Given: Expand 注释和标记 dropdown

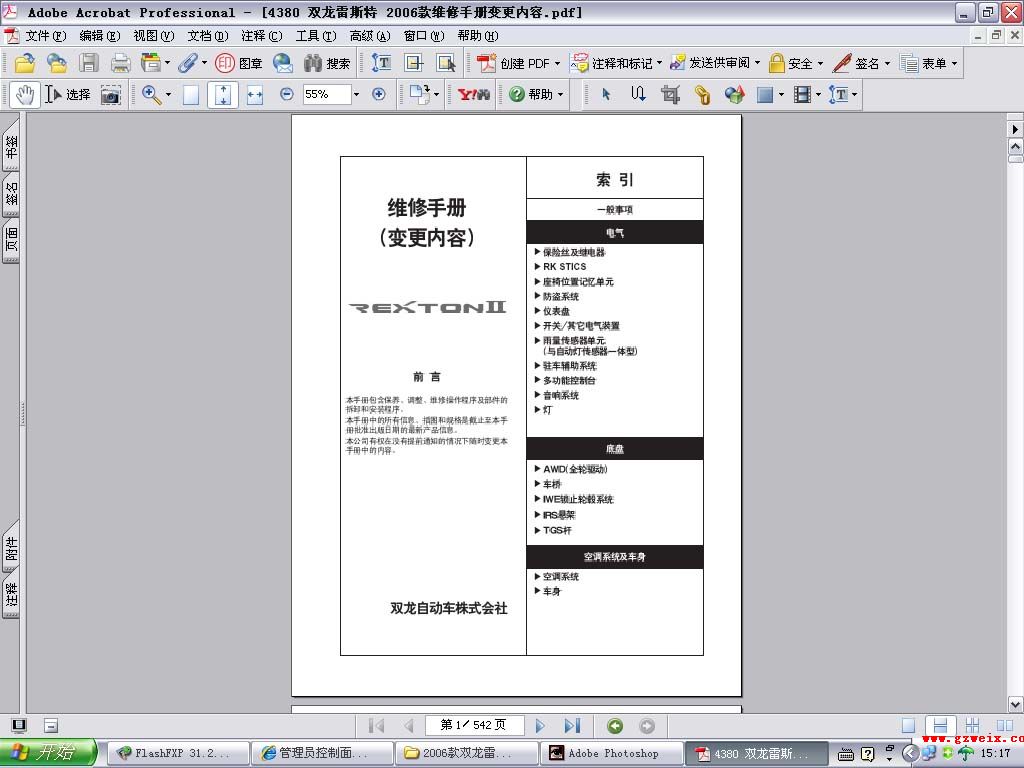Looking at the screenshot, I should [x=659, y=63].
